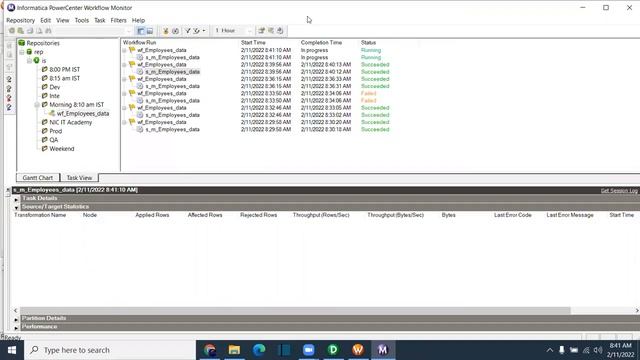Click the binoculars Find icon in the toolbar
The width and height of the screenshot is (640, 360).
[48, 31]
